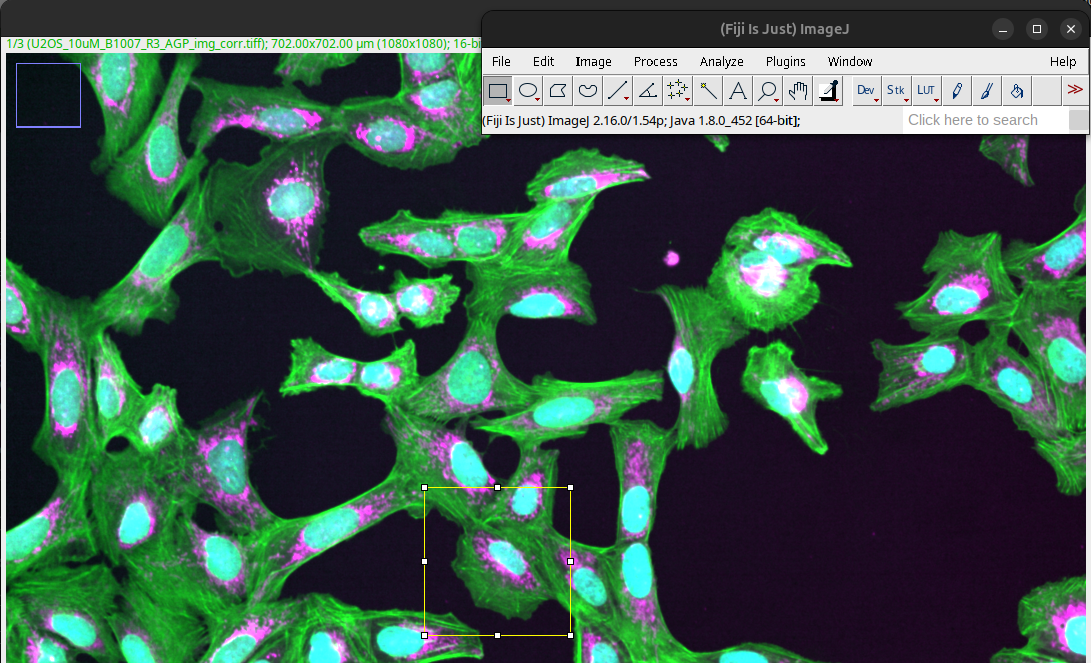Open the Stk stack dropdown
This screenshot has width=1091, height=663.
pos(896,91)
